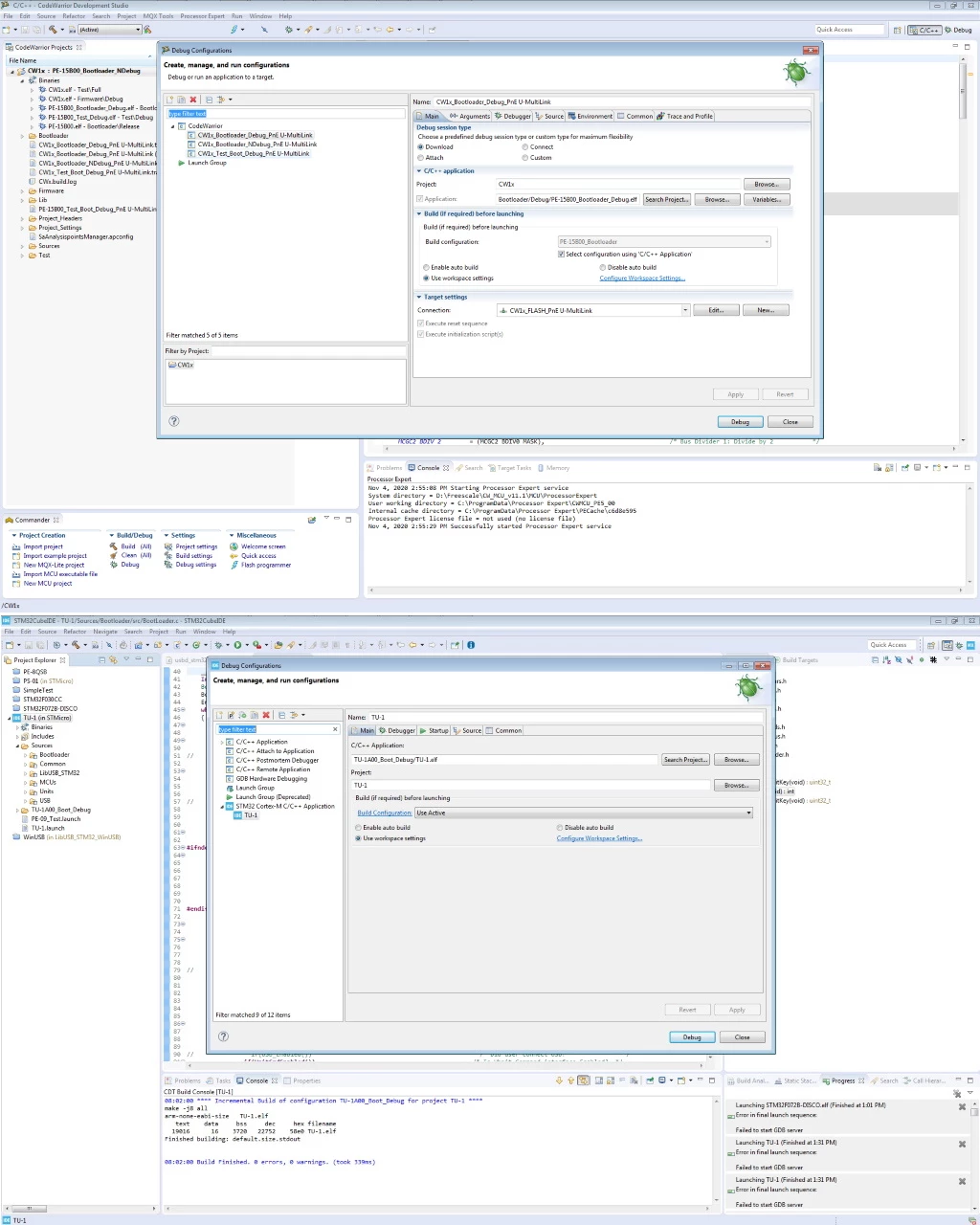Collapse Target settings section

pos(419,298)
